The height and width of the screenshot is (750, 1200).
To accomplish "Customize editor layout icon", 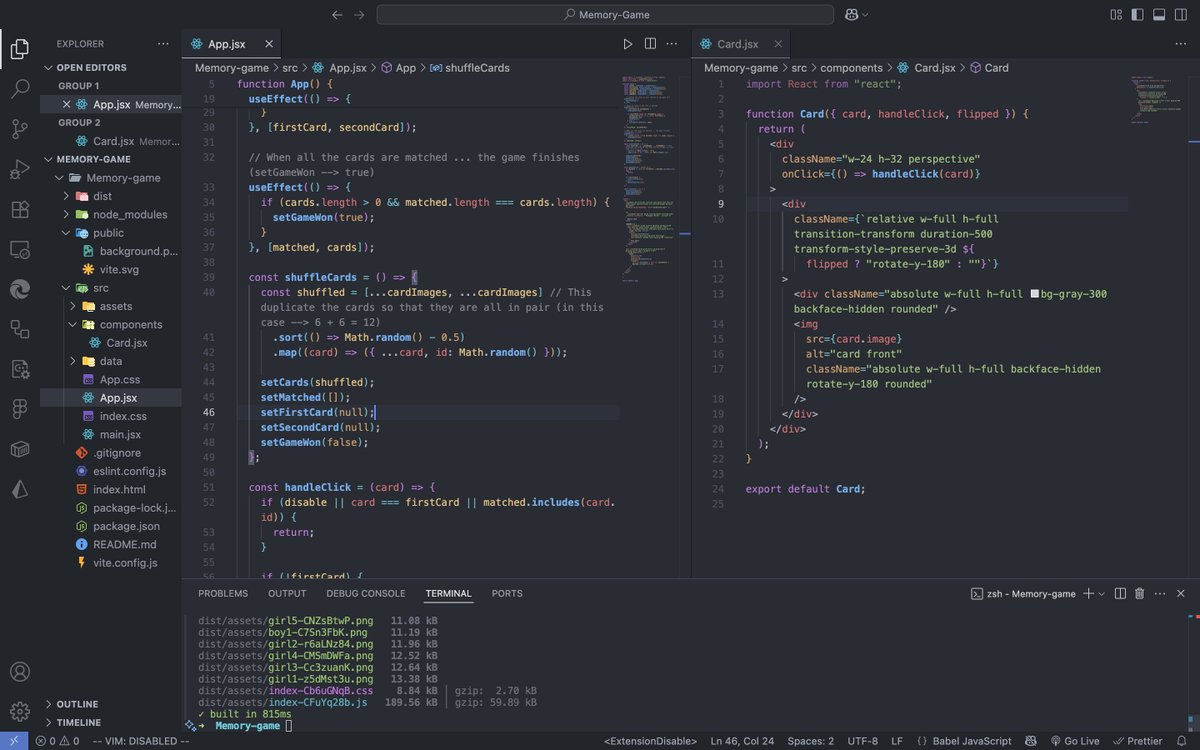I will click(x=1116, y=15).
